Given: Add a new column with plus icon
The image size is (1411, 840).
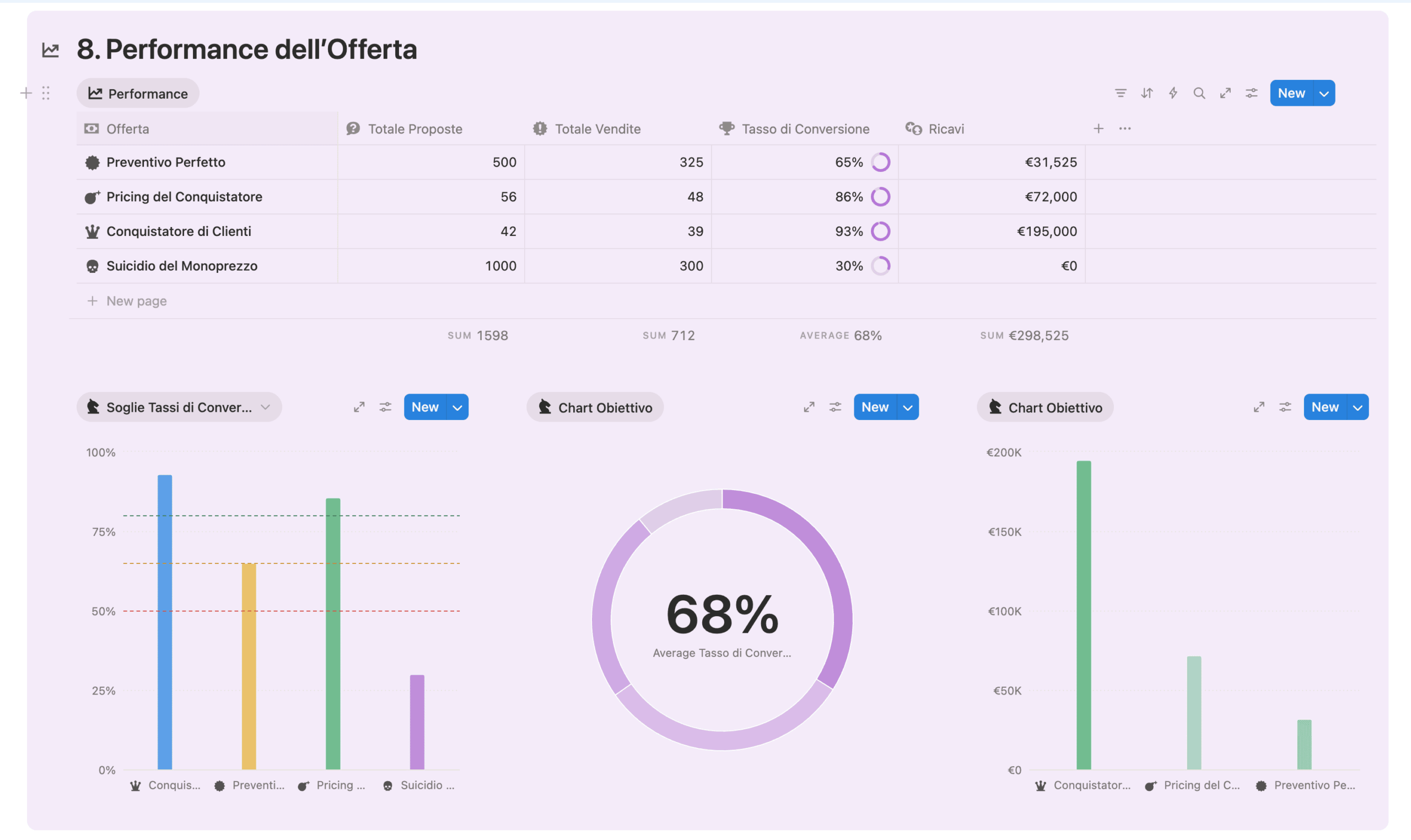Looking at the screenshot, I should coord(1098,128).
